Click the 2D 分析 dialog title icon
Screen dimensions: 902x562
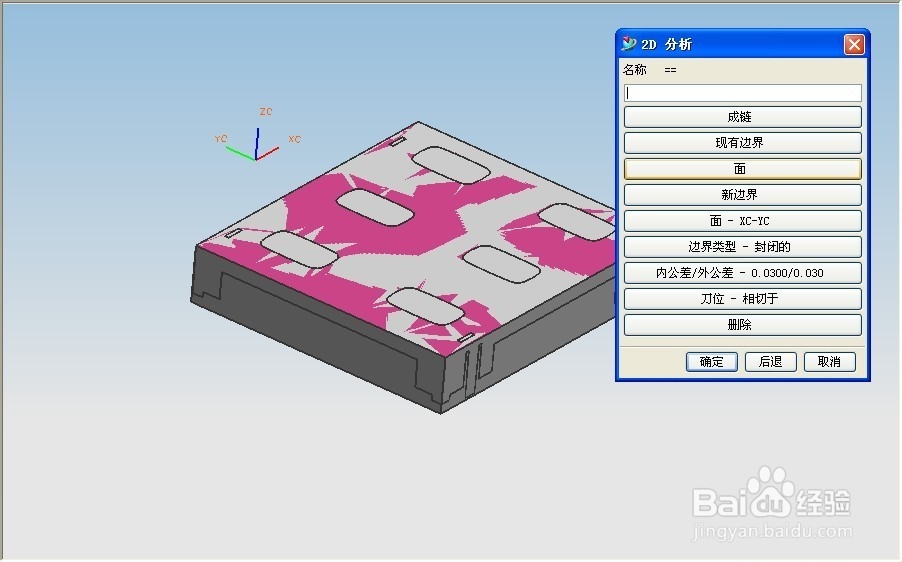629,44
